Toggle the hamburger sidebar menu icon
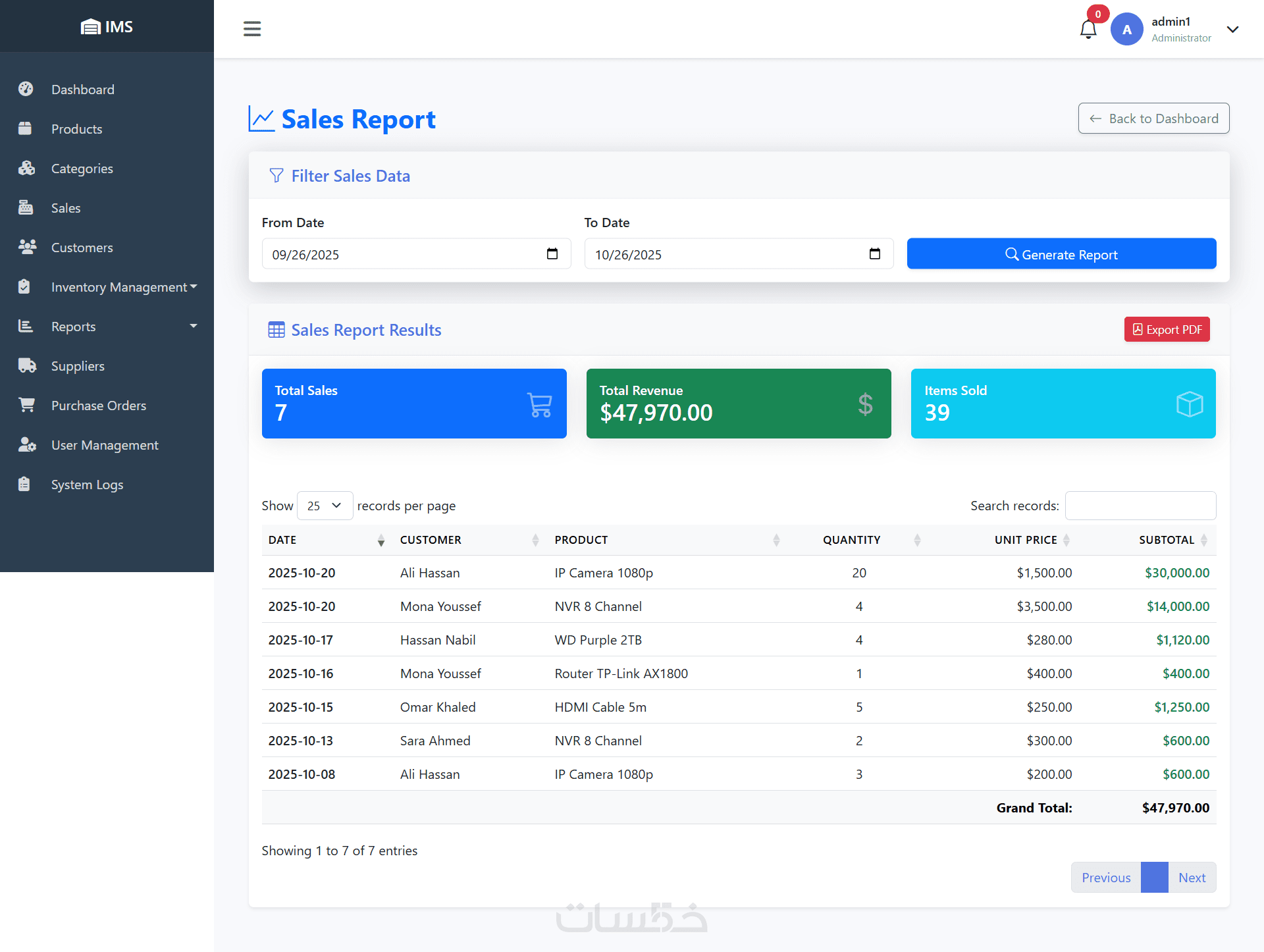The image size is (1264, 952). click(x=252, y=29)
